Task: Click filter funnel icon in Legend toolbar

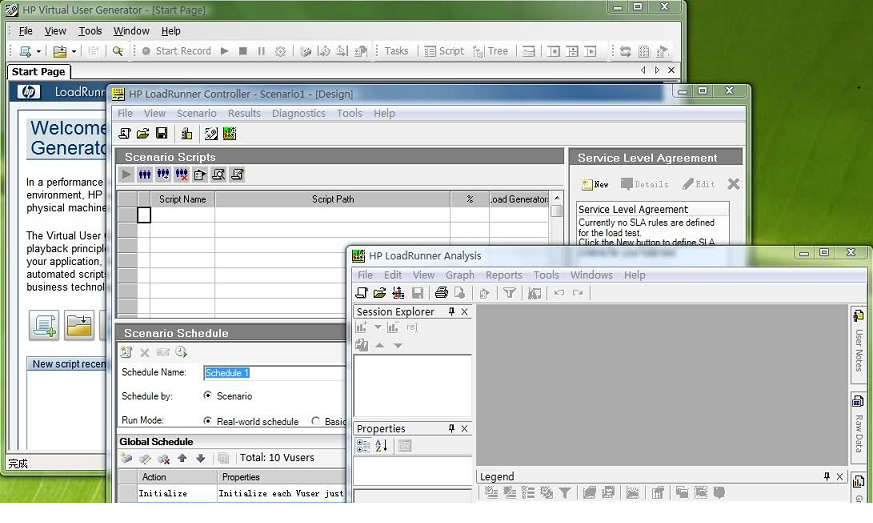Action: point(565,492)
